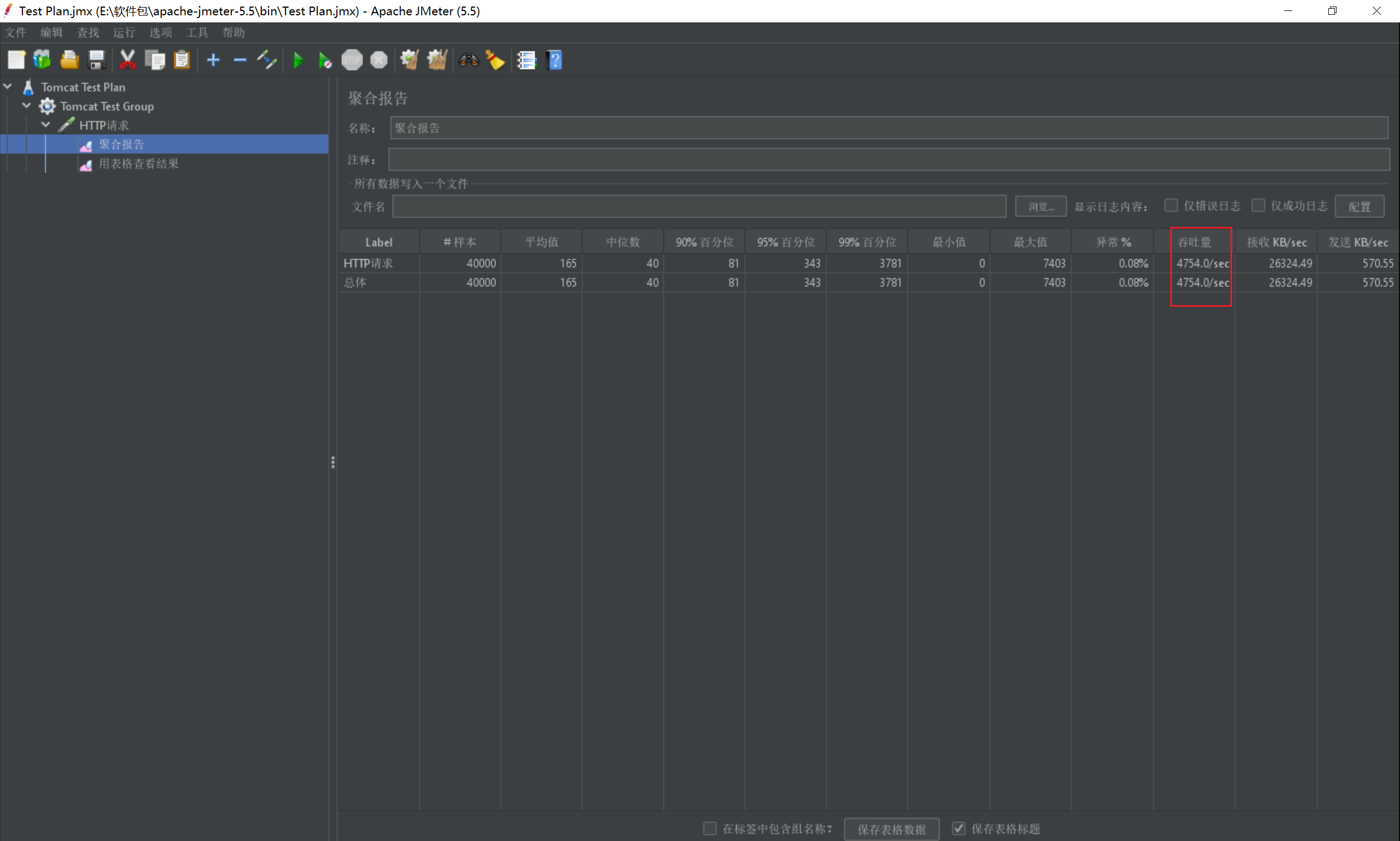Collapse the Tomcat Test Plan tree node
The width and height of the screenshot is (1400, 841).
(8, 87)
